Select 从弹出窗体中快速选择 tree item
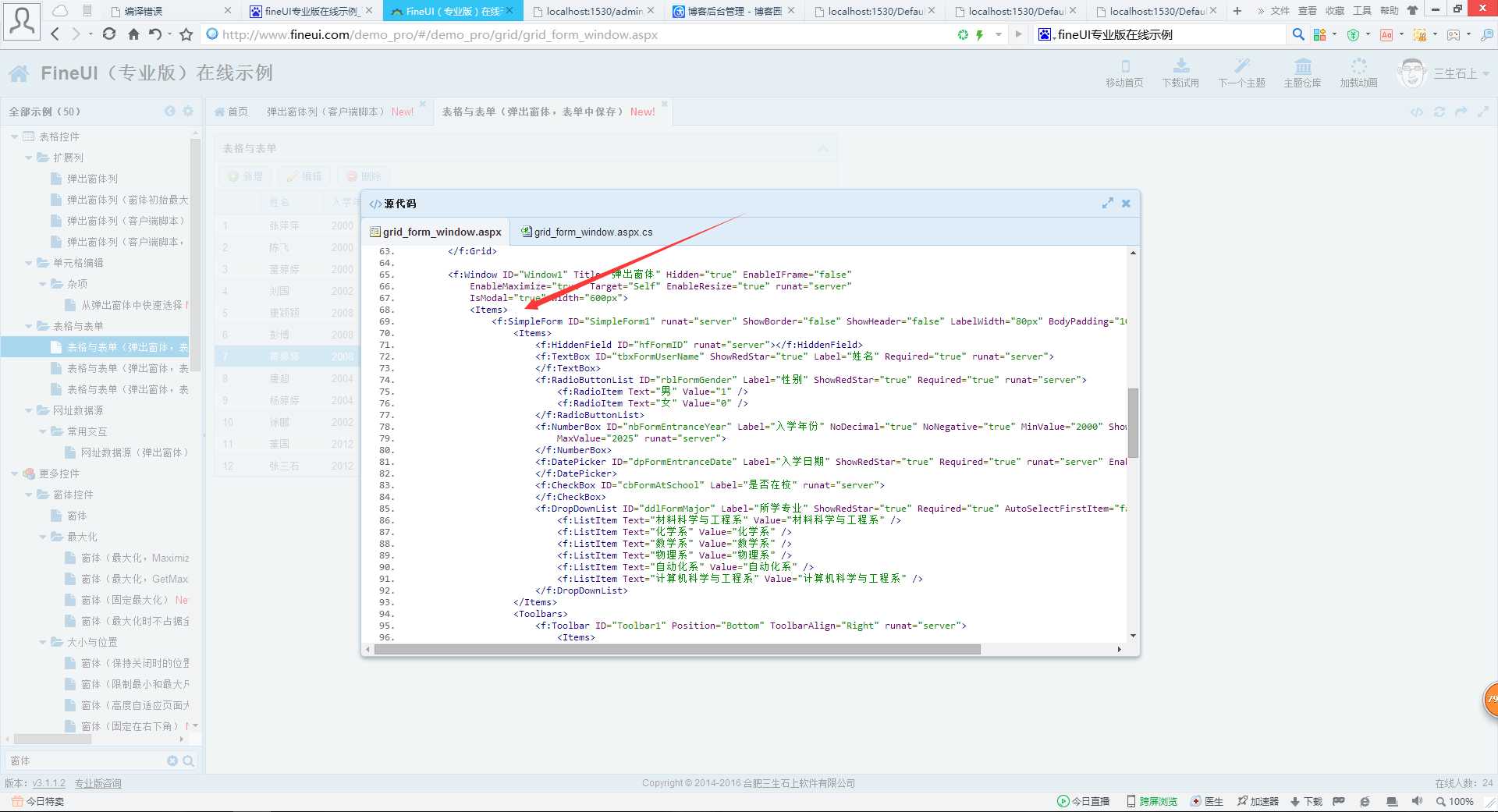Viewport: 1498px width, 812px height. (131, 305)
